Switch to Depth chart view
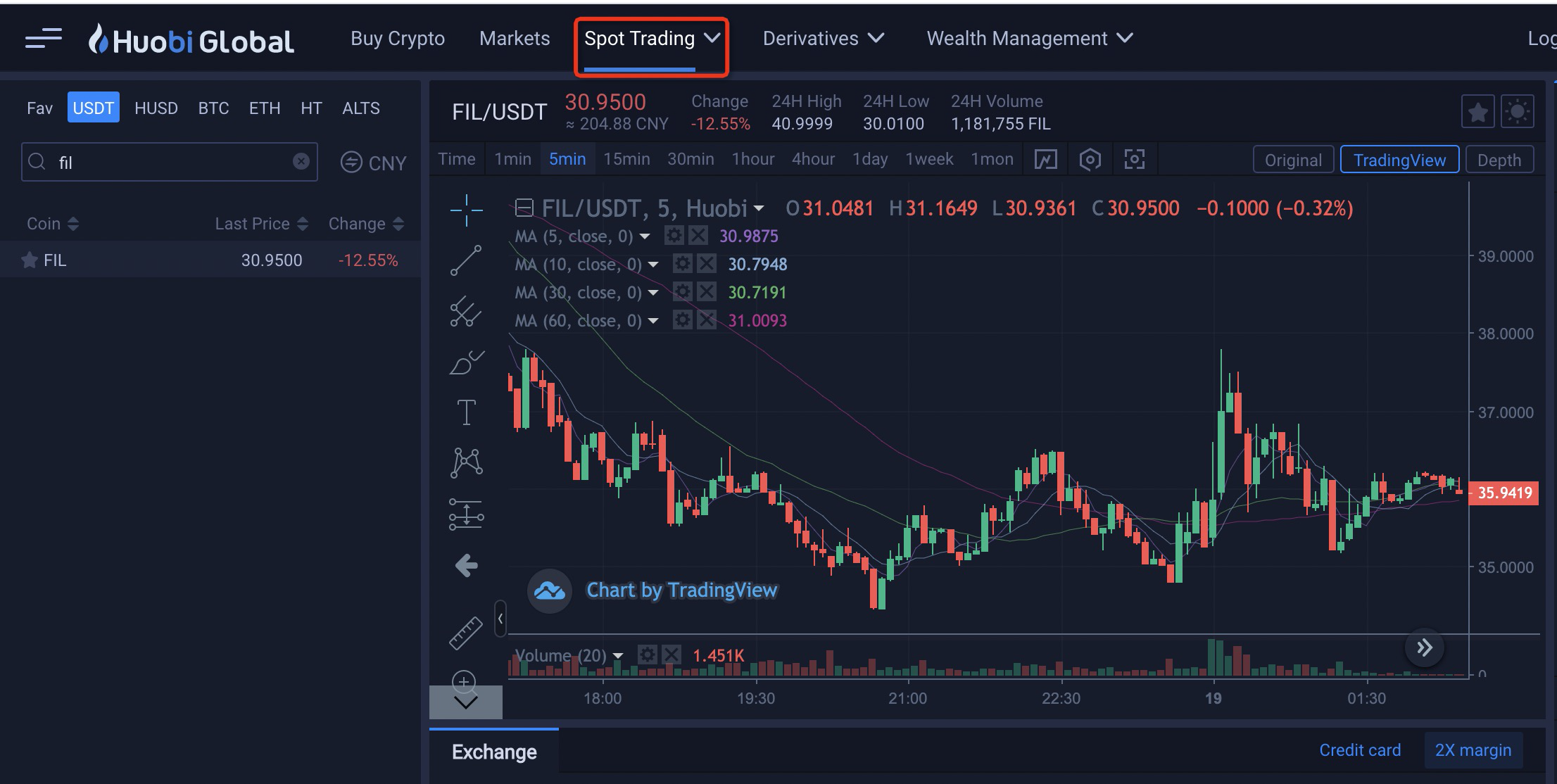Viewport: 1557px width, 784px height. pyautogui.click(x=1499, y=160)
